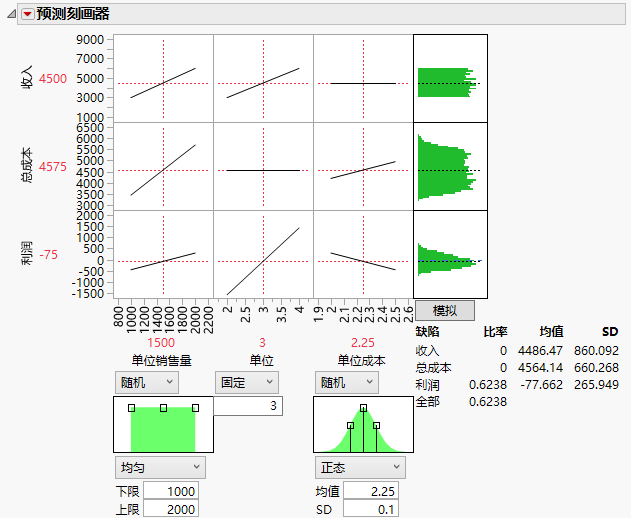This screenshot has height=518, width=631.
Task: Click the red -75 利润 predicted value
Action: click(49, 255)
